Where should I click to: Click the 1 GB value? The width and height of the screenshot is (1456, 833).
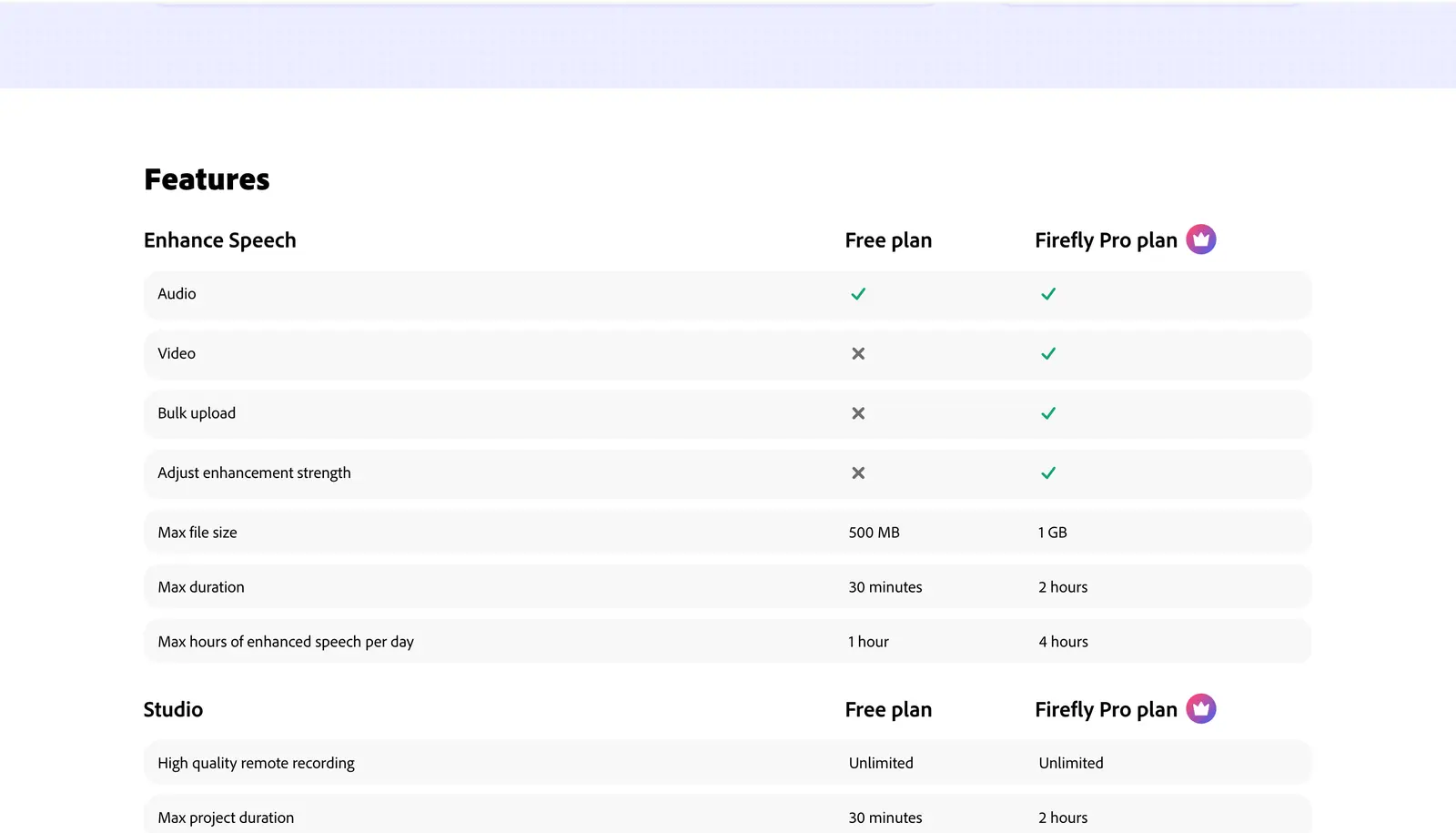1053,533
